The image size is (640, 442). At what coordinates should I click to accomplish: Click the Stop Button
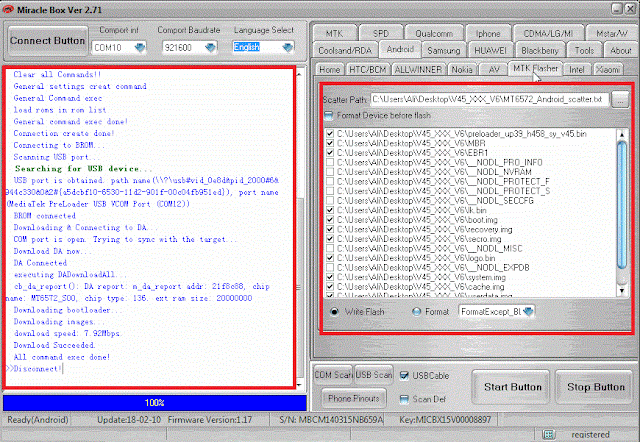596,386
